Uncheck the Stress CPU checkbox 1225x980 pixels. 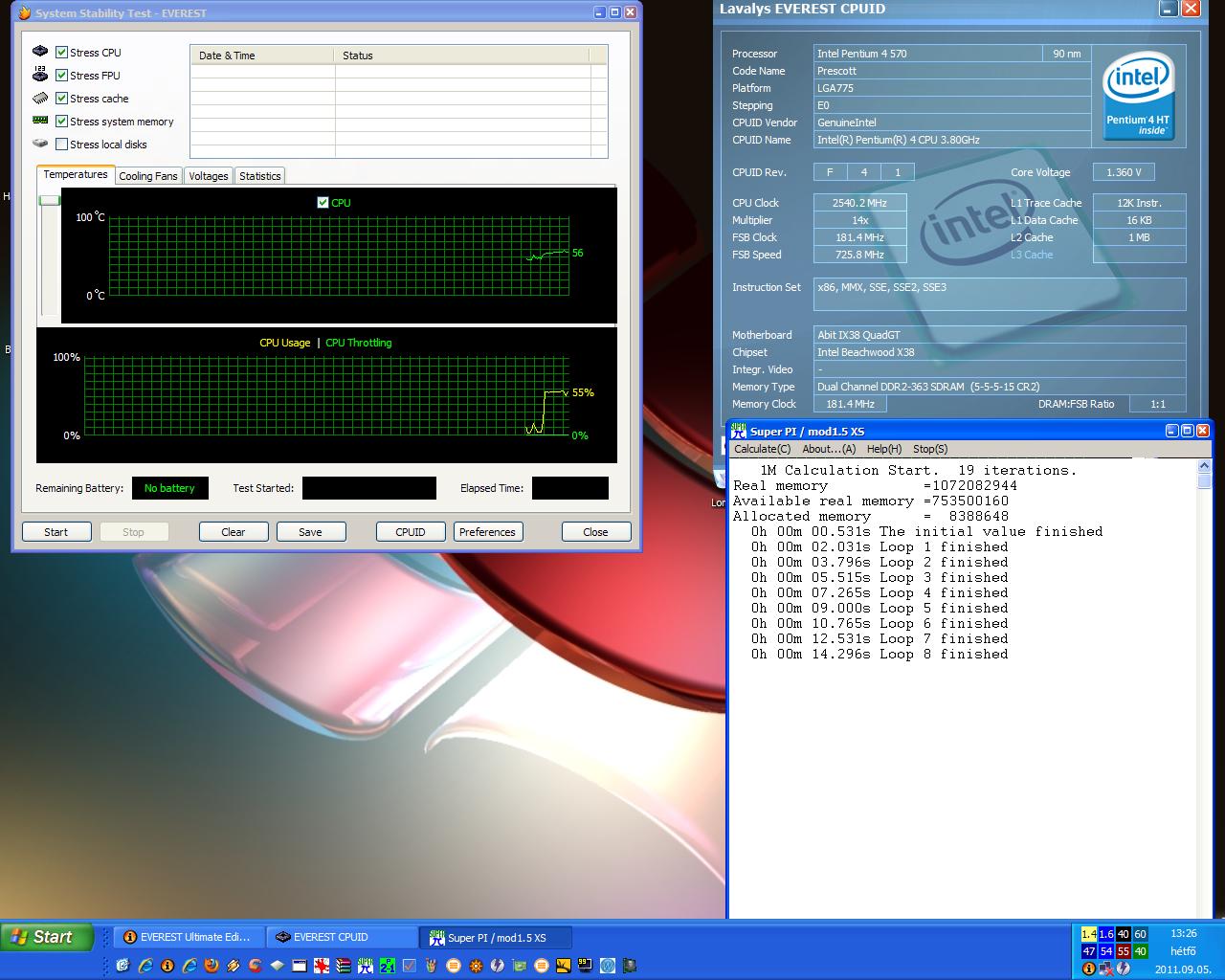click(61, 53)
